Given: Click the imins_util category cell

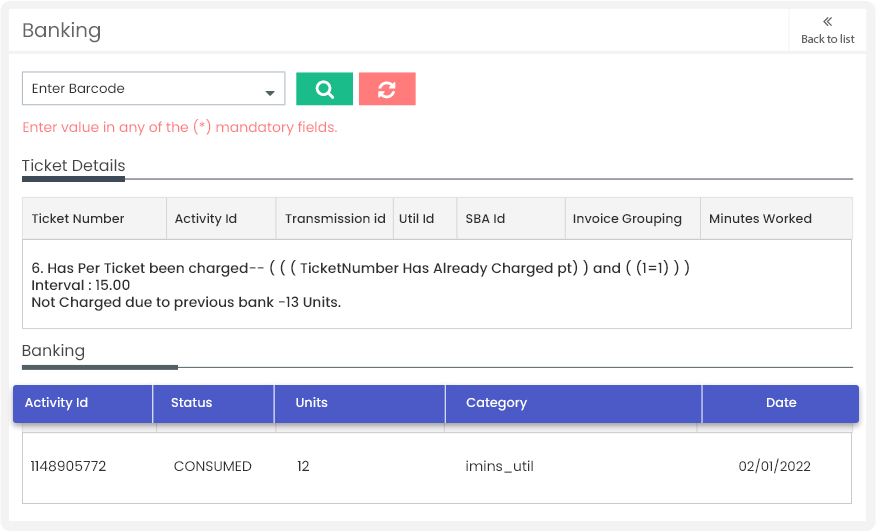Looking at the screenshot, I should click(499, 466).
